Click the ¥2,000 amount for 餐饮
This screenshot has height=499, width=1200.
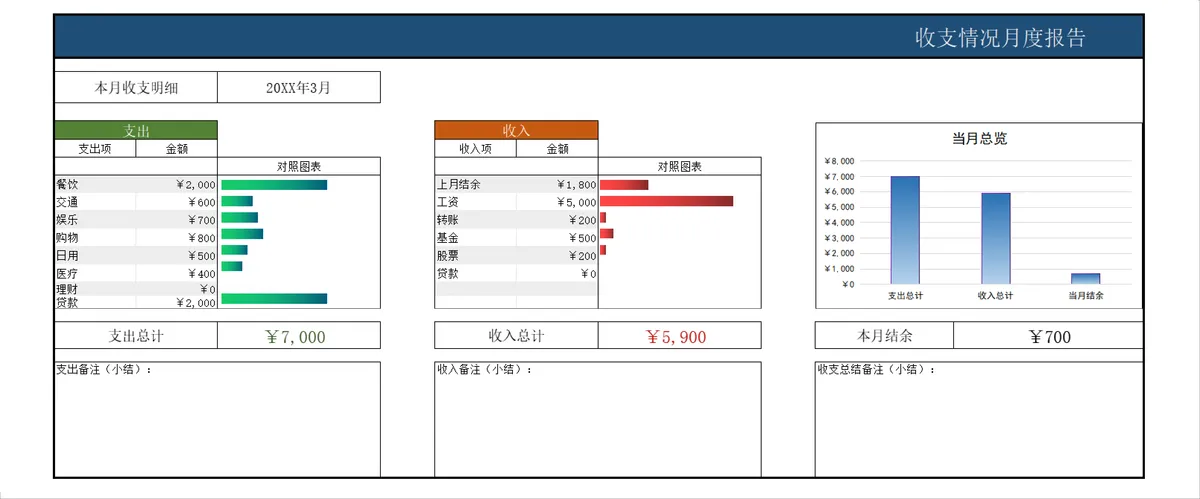177,184
